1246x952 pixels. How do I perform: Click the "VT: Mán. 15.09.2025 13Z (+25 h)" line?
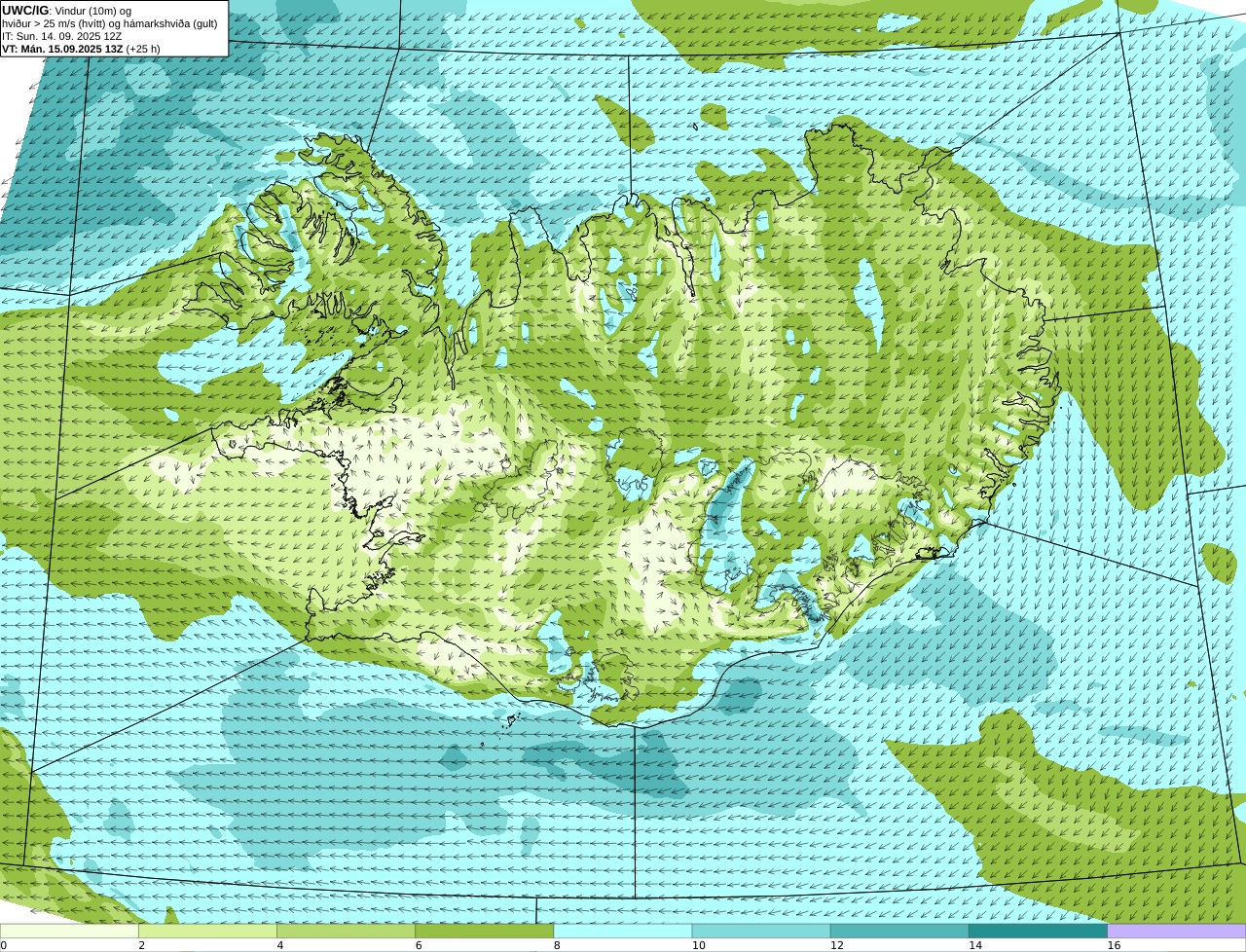click(81, 49)
